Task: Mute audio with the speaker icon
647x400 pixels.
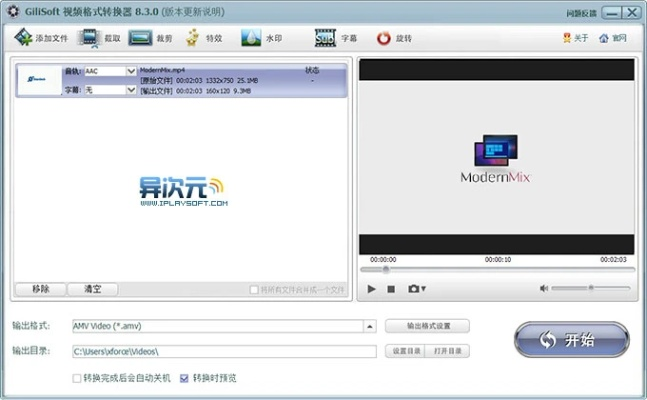Action: (544, 289)
